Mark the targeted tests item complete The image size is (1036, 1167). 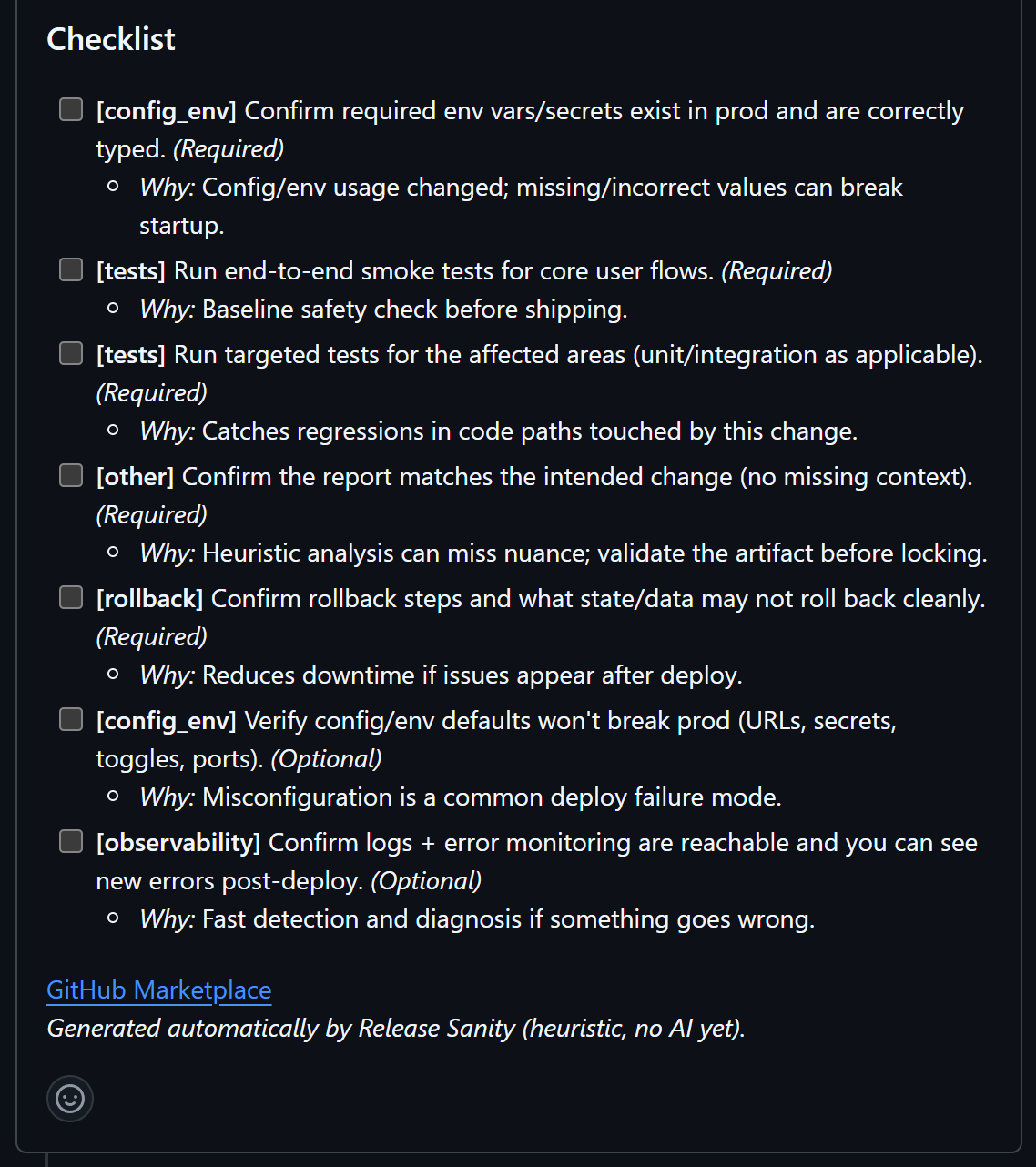point(70,352)
